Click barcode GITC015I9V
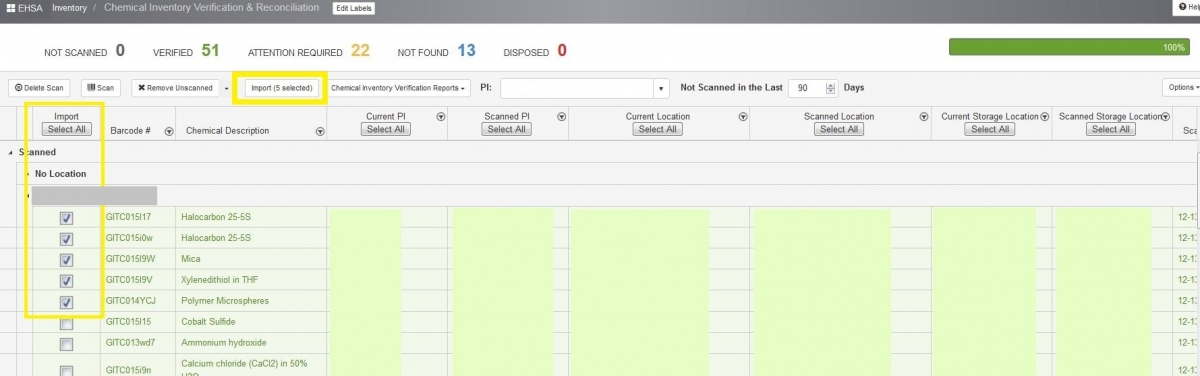 click(x=130, y=280)
